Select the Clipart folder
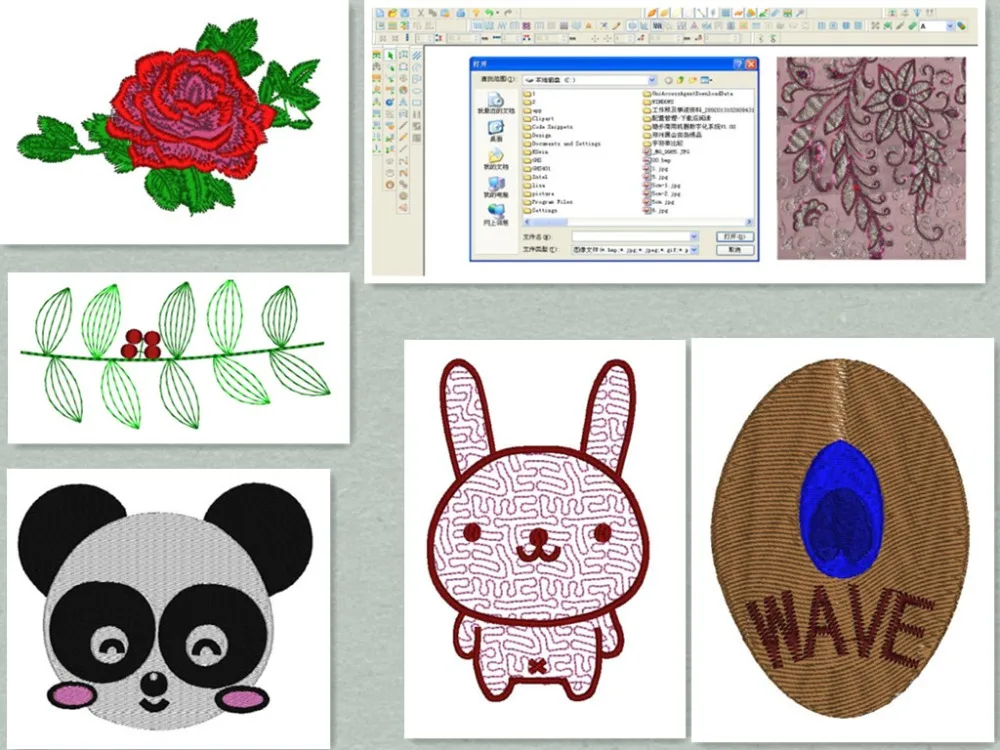 click(538, 119)
